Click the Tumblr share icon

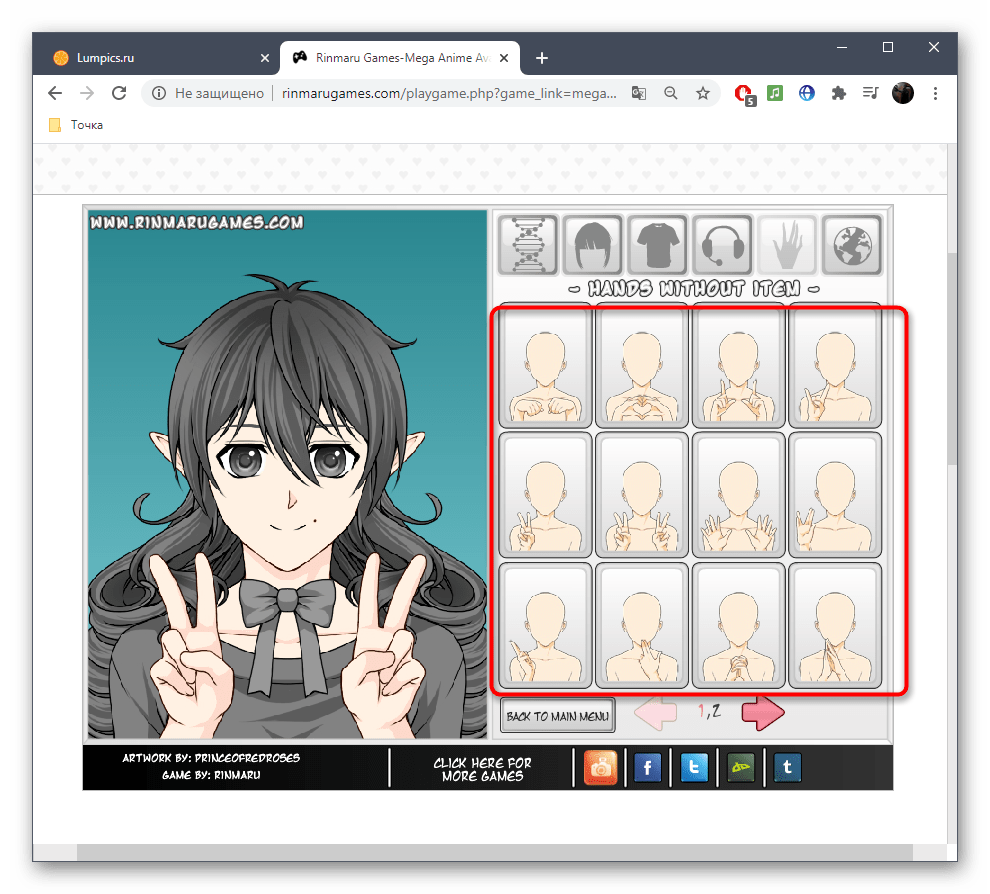(787, 768)
